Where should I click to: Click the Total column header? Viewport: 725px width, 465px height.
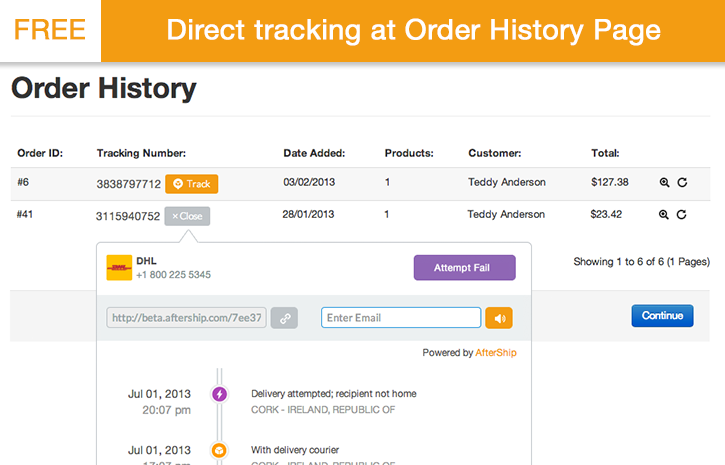click(x=605, y=153)
